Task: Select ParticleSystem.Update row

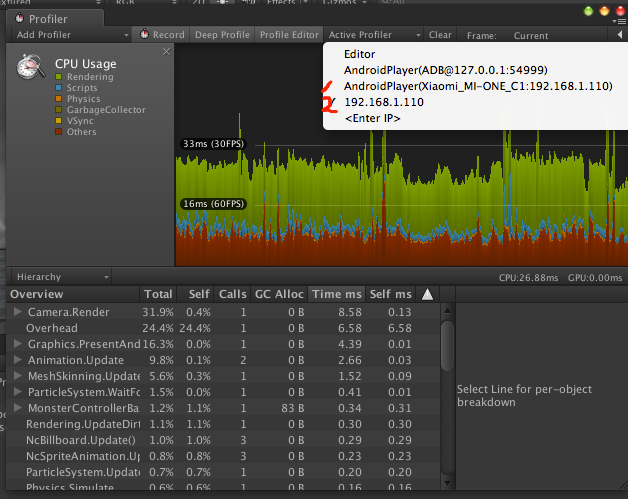Action: (x=223, y=472)
